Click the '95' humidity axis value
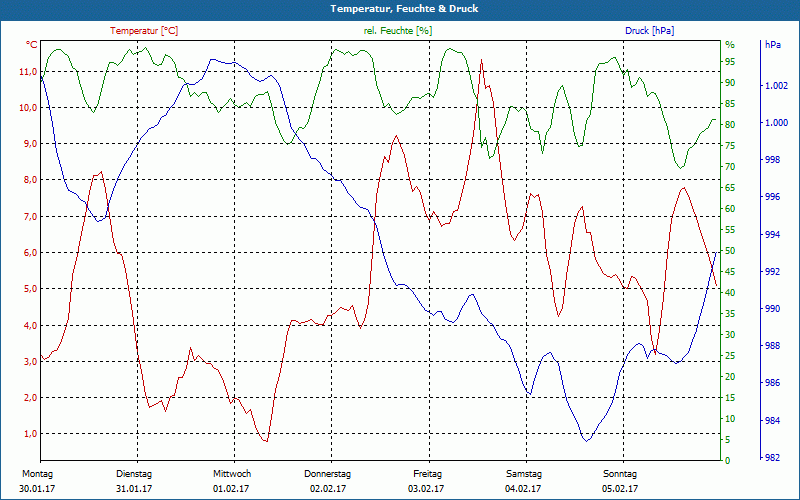 [730, 62]
